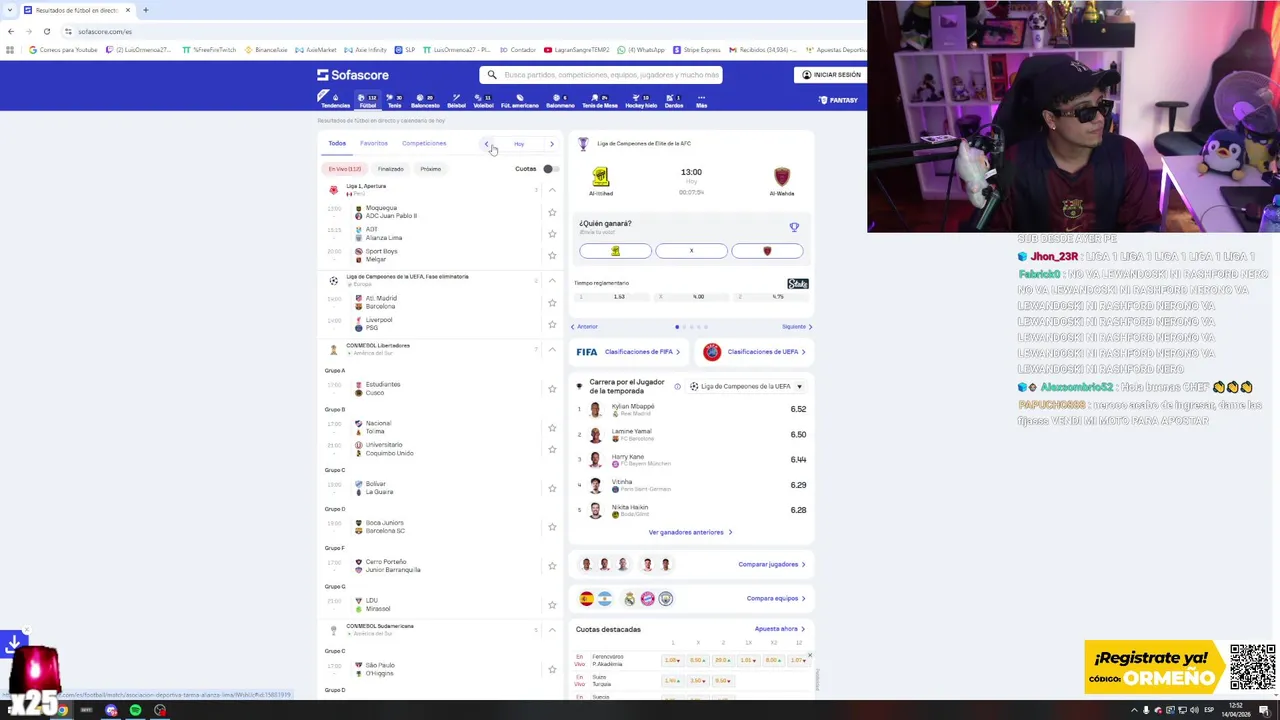Select the Baloncesto sport icon
The image size is (1280, 720).
[x=425, y=100]
